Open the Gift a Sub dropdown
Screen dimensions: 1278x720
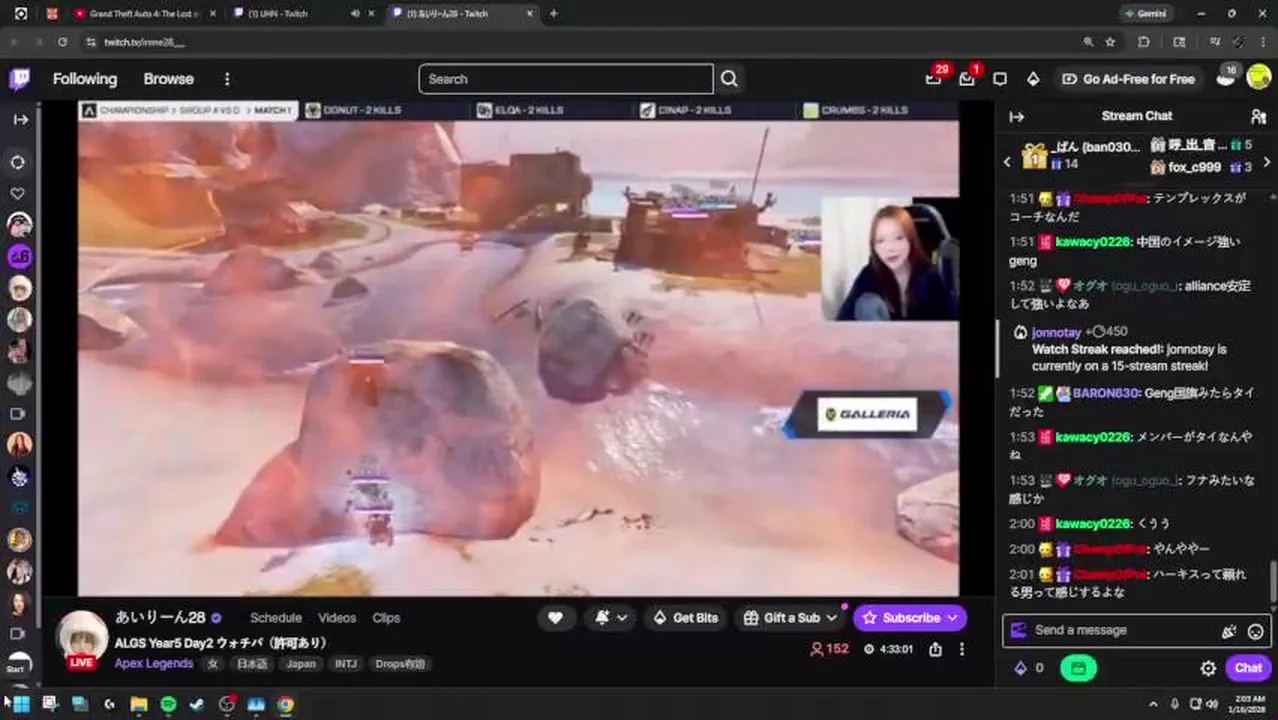click(791, 618)
